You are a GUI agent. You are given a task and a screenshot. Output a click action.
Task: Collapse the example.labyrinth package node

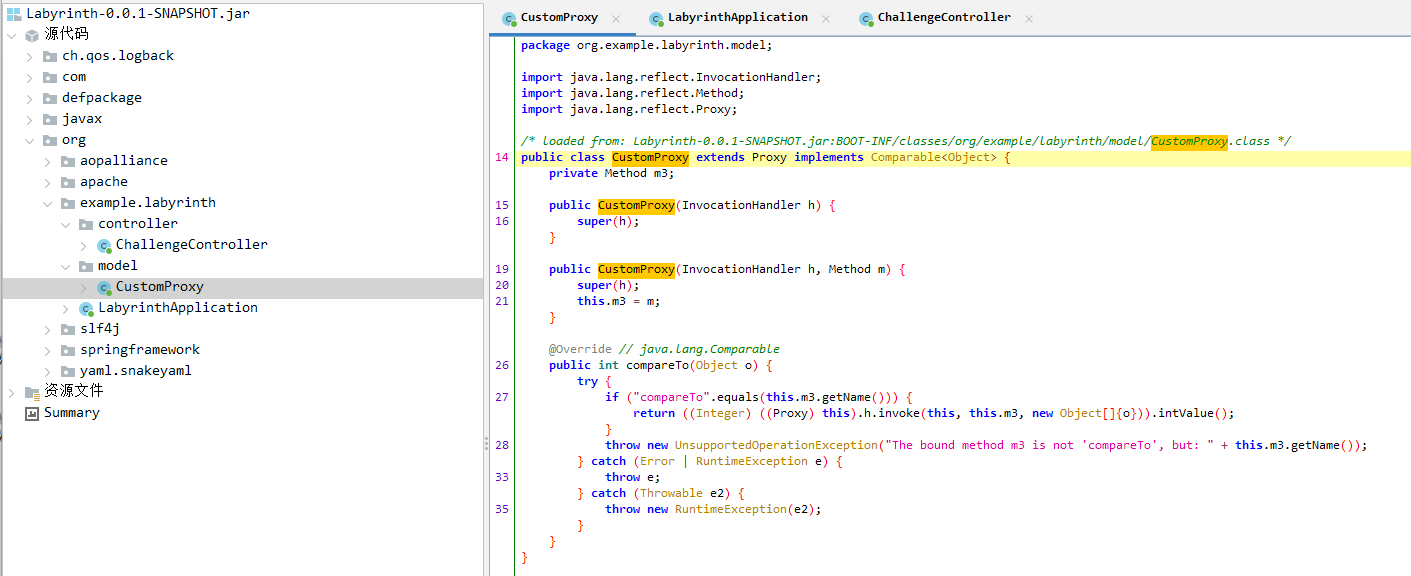(x=48, y=203)
